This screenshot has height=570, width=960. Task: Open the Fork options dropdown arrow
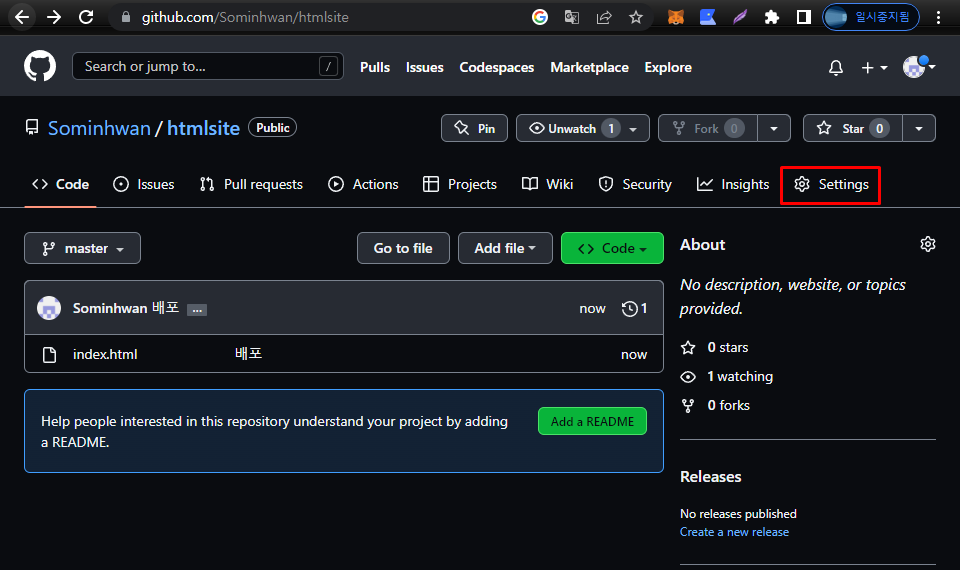tap(774, 128)
